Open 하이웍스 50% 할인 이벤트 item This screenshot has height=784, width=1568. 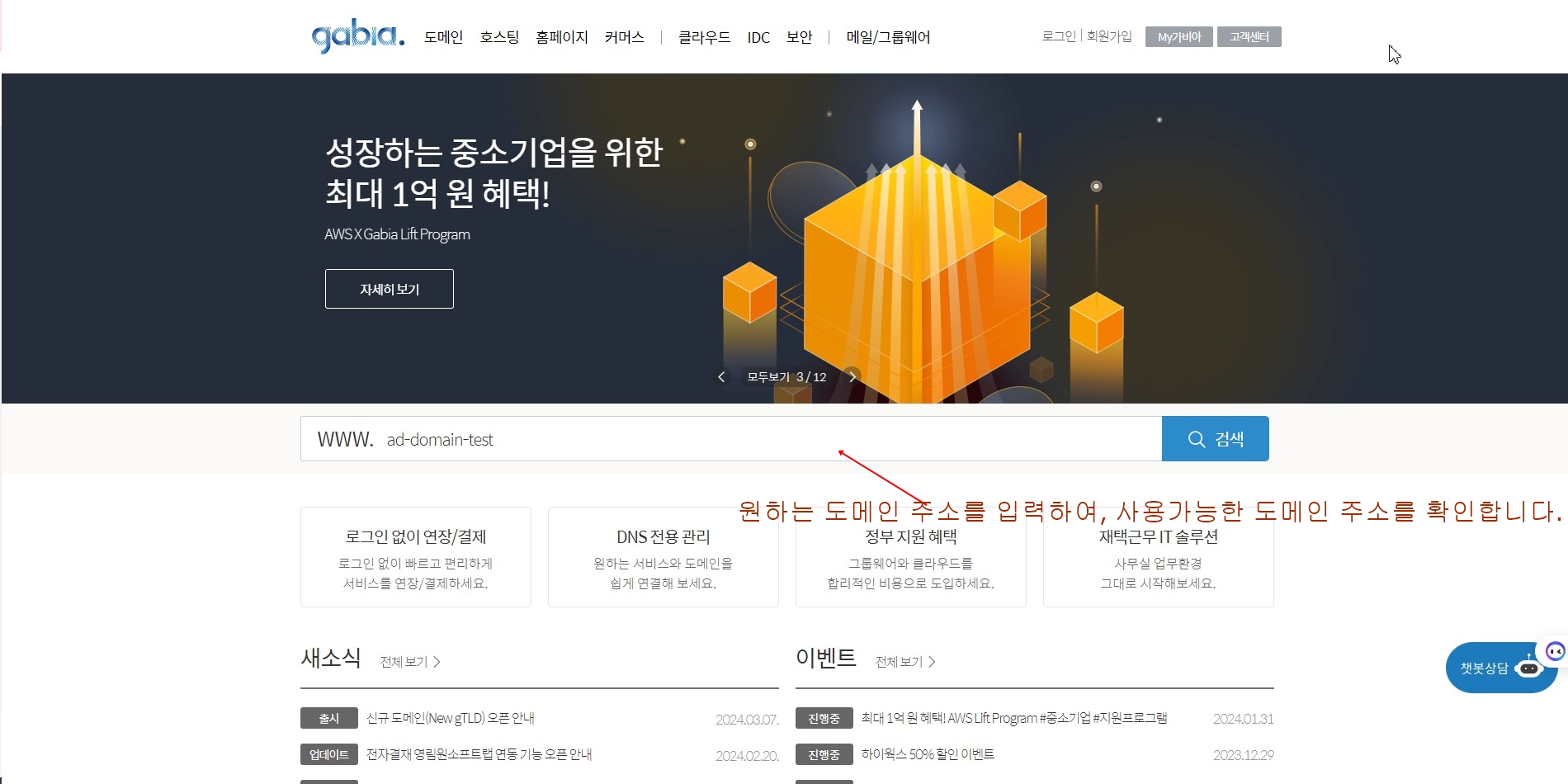tap(928, 754)
